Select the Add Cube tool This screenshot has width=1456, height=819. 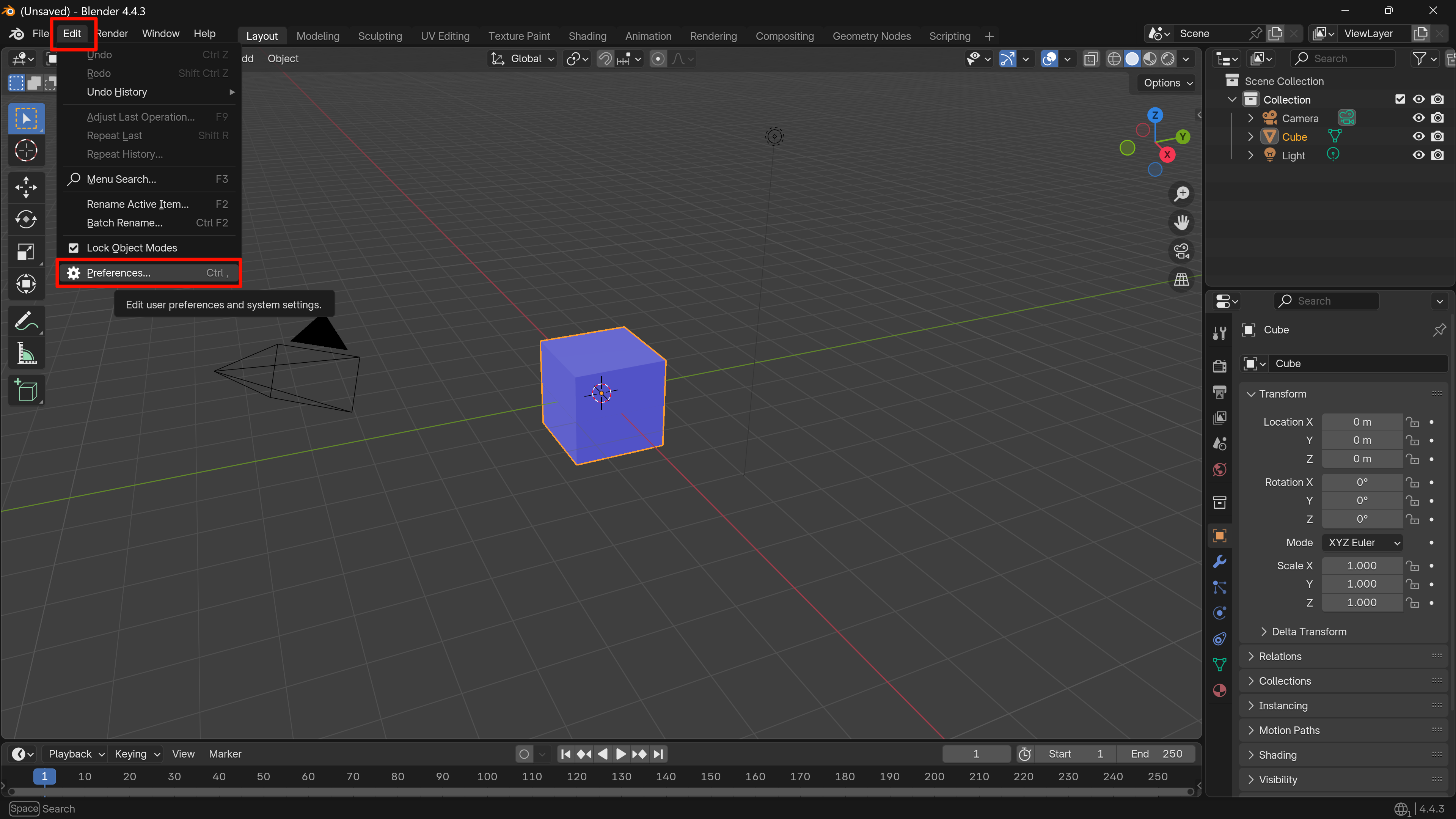26,390
